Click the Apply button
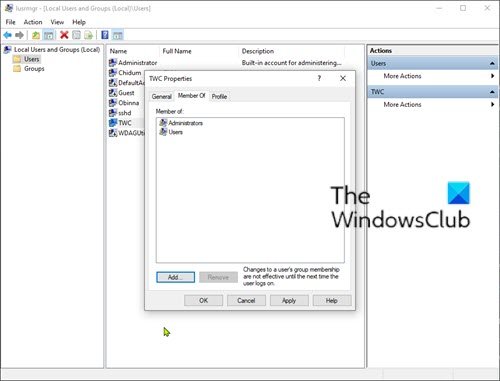The width and height of the screenshot is (500, 381). [x=289, y=301]
